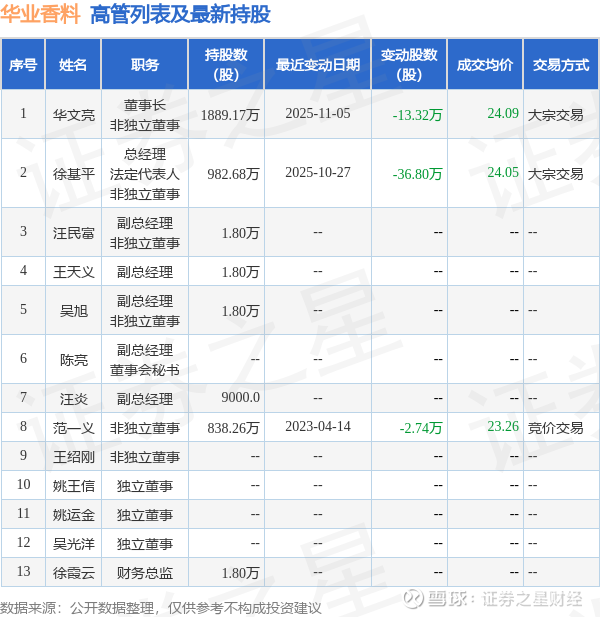Select the name 姚运金
The width and height of the screenshot is (600, 617).
point(74,515)
